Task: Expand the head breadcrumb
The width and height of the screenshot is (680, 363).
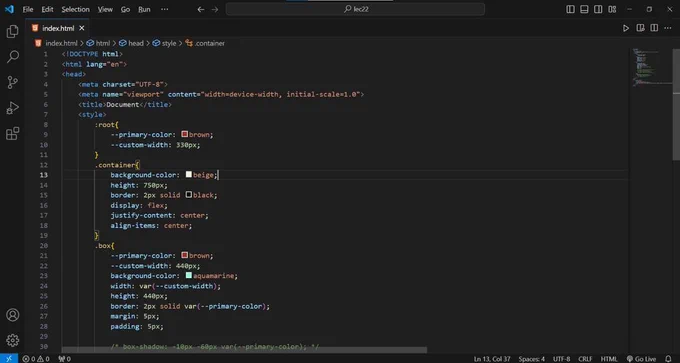Action: tap(131, 43)
